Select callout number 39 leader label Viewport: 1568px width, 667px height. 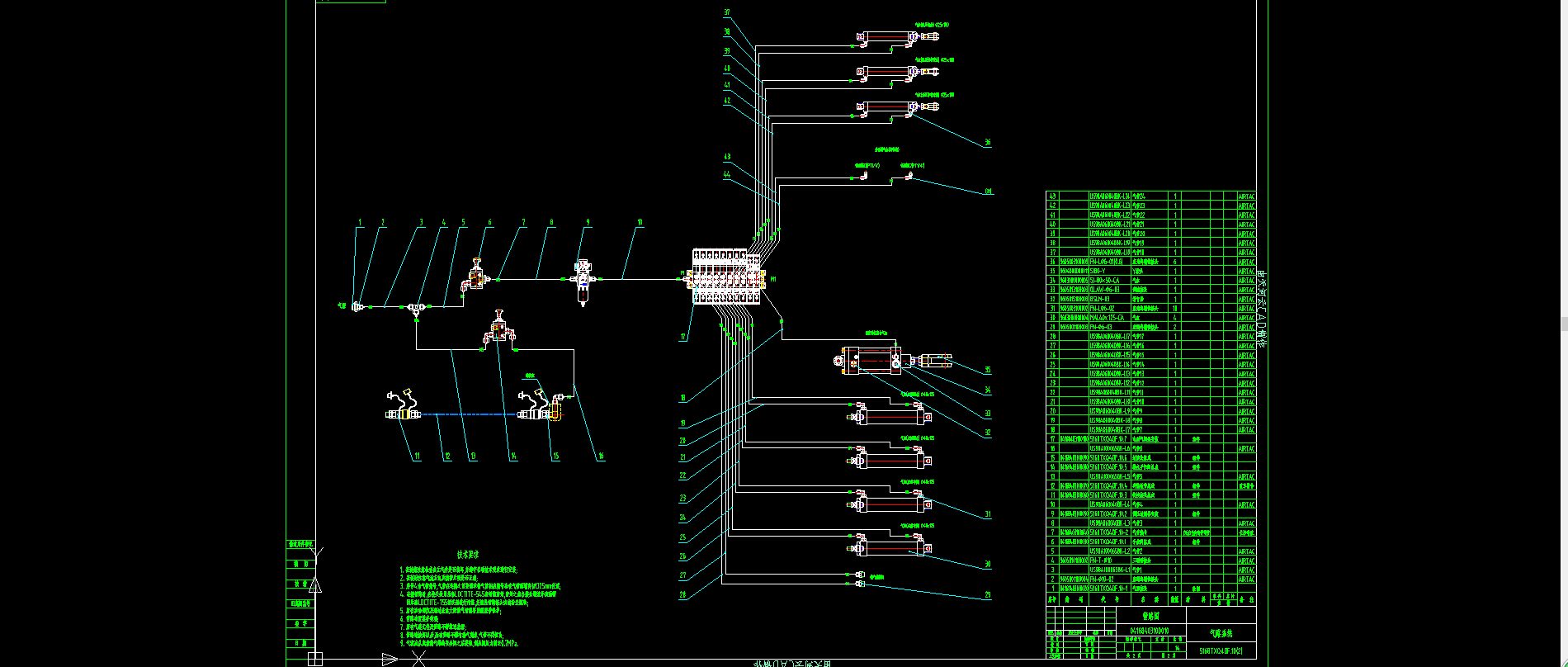tap(727, 51)
